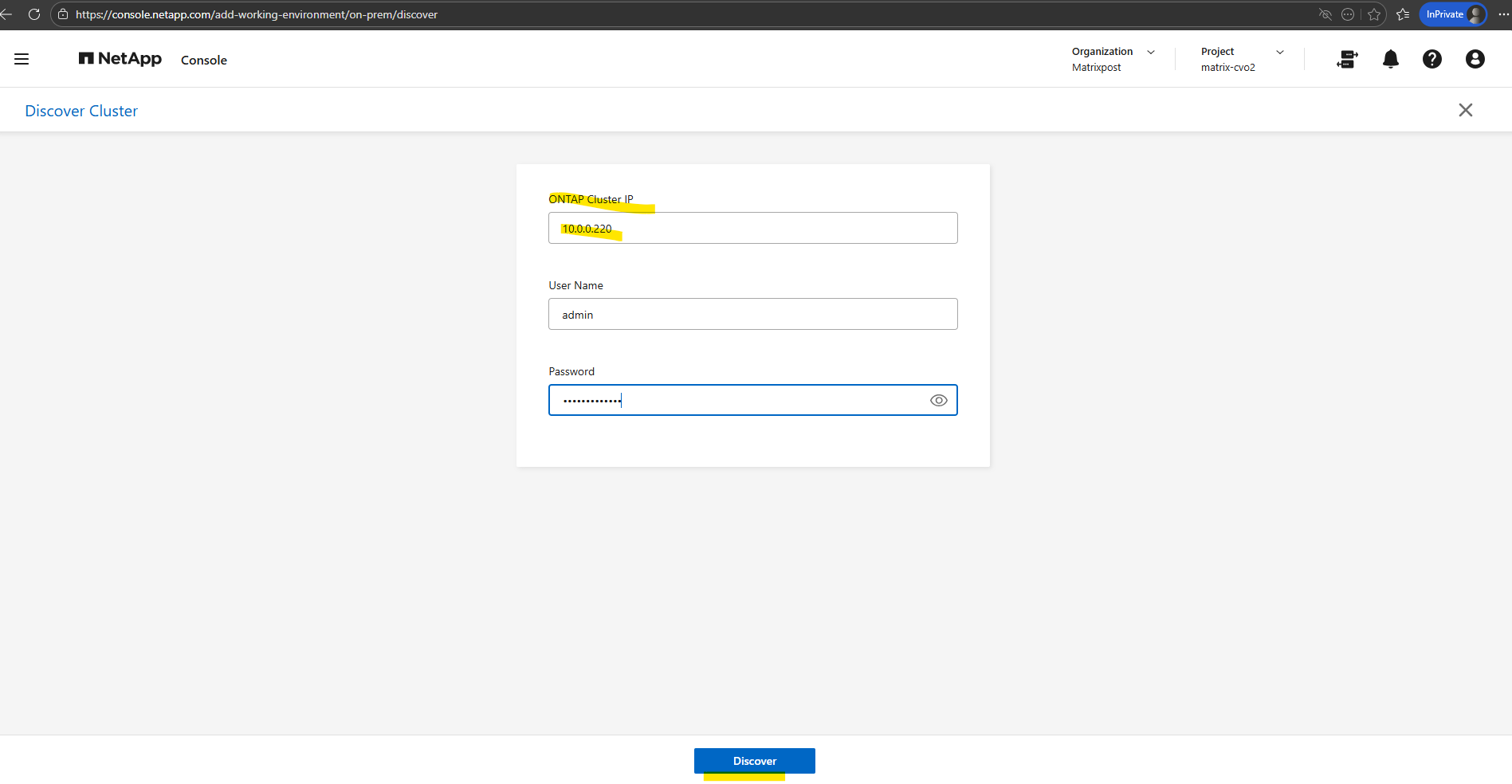The width and height of the screenshot is (1512, 784).
Task: Open the notifications bell
Action: [1391, 59]
